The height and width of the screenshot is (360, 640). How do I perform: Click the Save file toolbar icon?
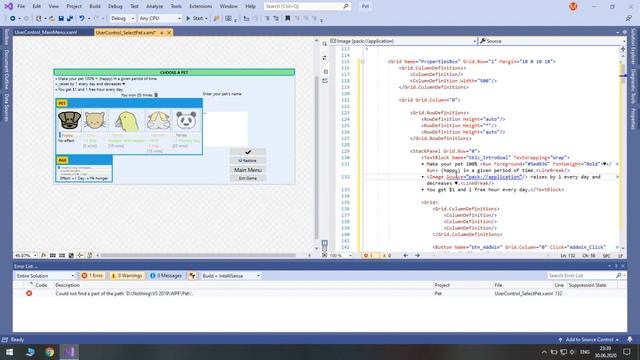coord(61,18)
